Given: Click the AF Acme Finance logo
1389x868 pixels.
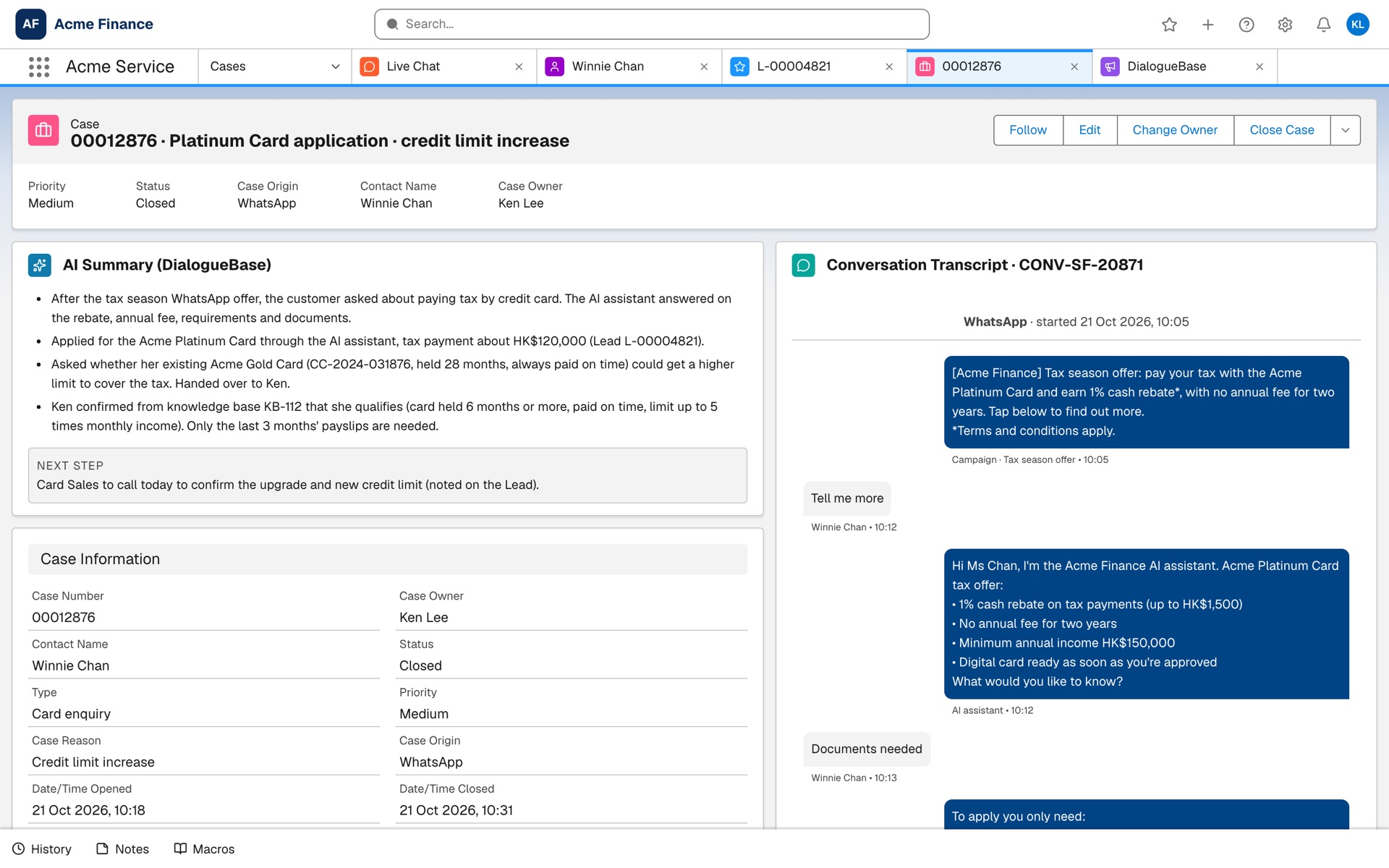Looking at the screenshot, I should pyautogui.click(x=30, y=24).
